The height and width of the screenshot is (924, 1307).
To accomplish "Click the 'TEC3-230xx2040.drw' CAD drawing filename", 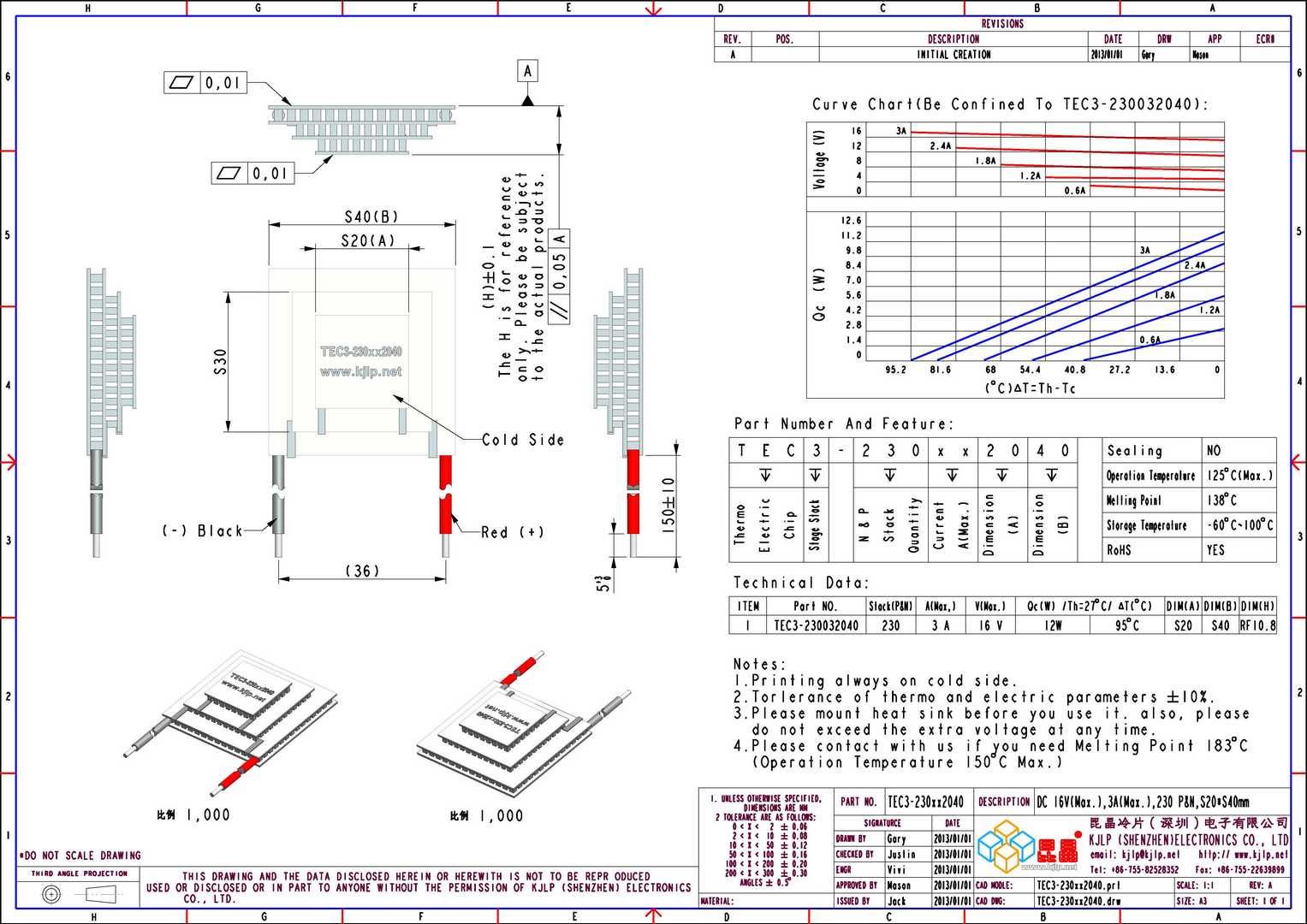I will coord(1078,901).
